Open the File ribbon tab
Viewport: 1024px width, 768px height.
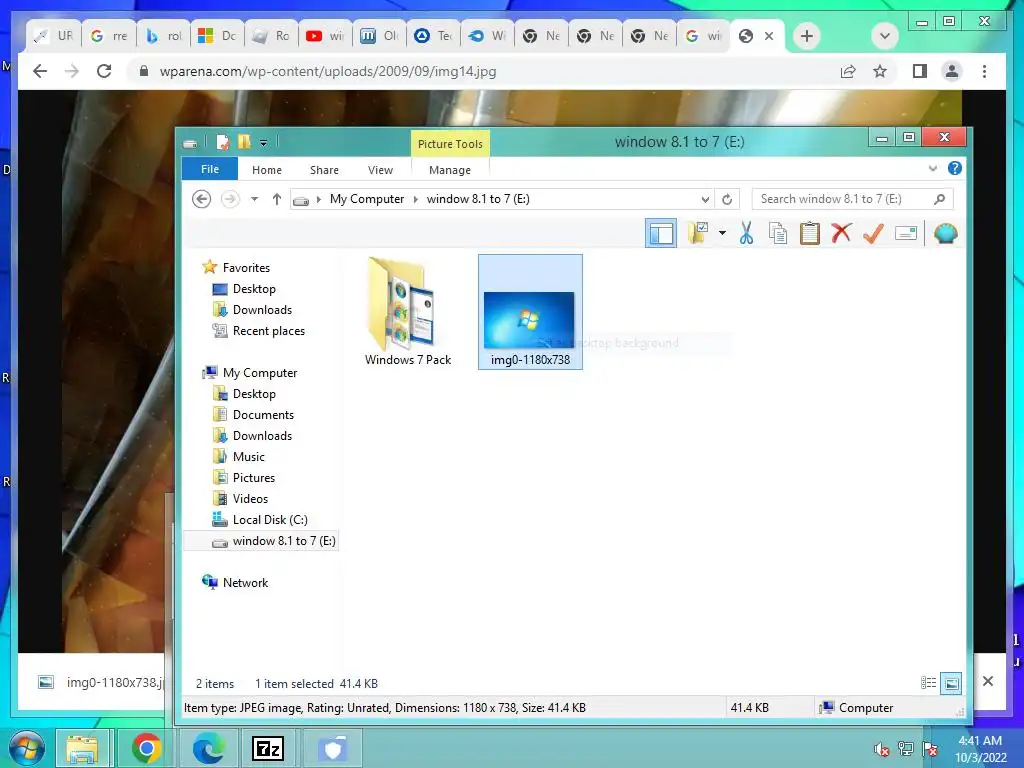210,169
